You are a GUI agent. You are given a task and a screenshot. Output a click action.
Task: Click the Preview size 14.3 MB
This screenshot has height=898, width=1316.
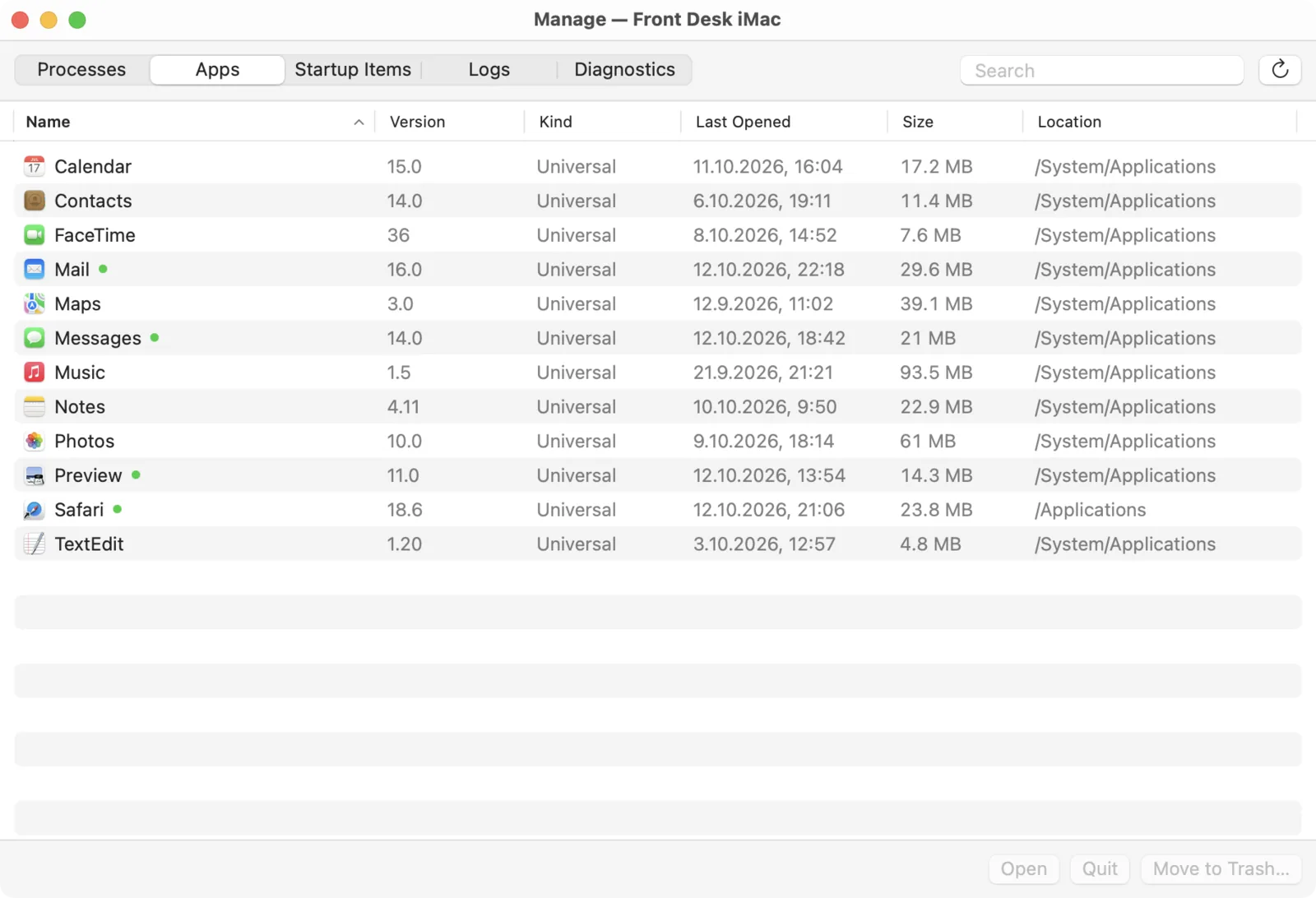[x=936, y=475]
